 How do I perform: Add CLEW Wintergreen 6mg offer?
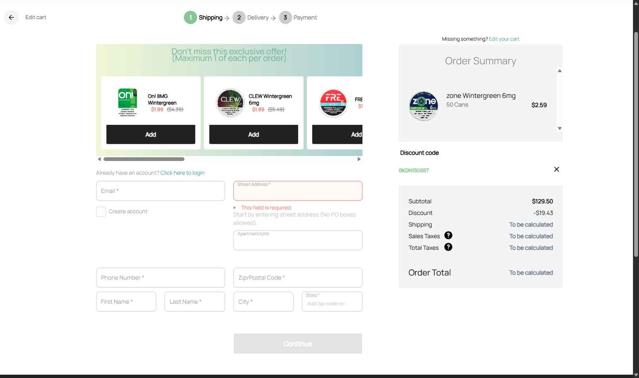(x=253, y=134)
